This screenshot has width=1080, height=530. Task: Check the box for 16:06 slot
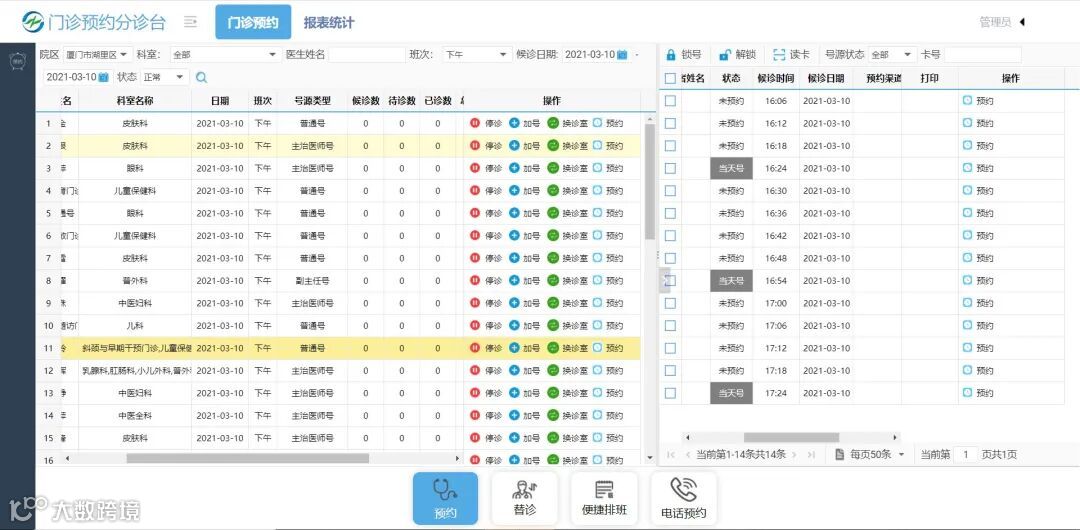coord(670,101)
